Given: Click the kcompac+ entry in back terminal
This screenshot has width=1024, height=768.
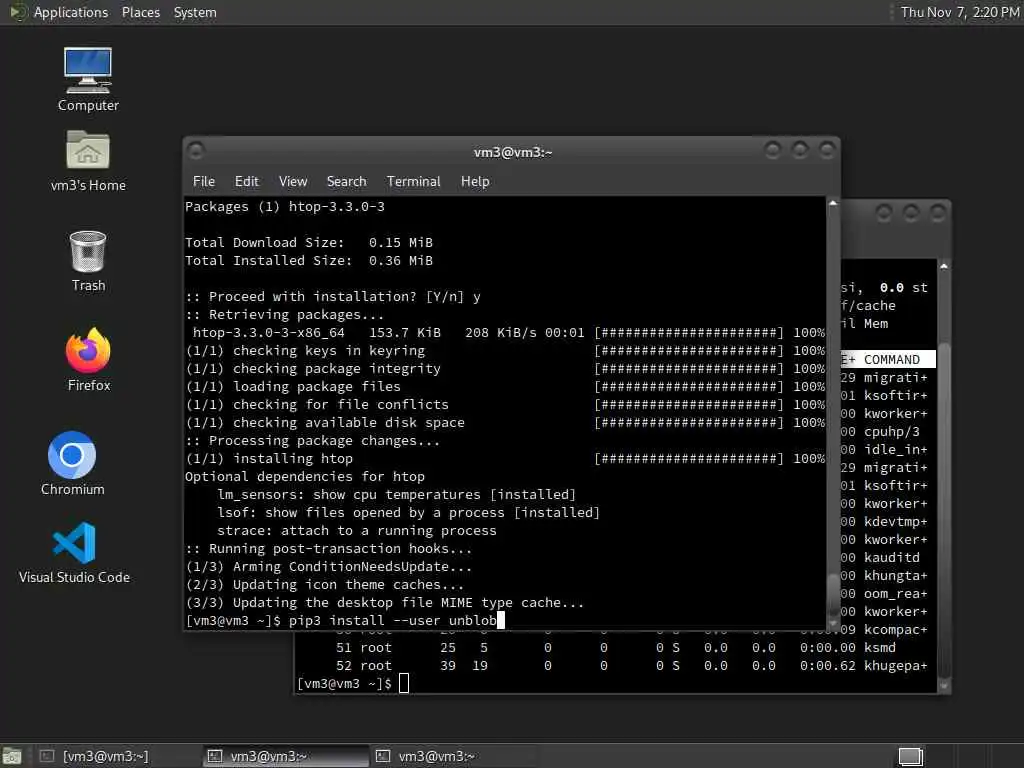Looking at the screenshot, I should point(895,630).
